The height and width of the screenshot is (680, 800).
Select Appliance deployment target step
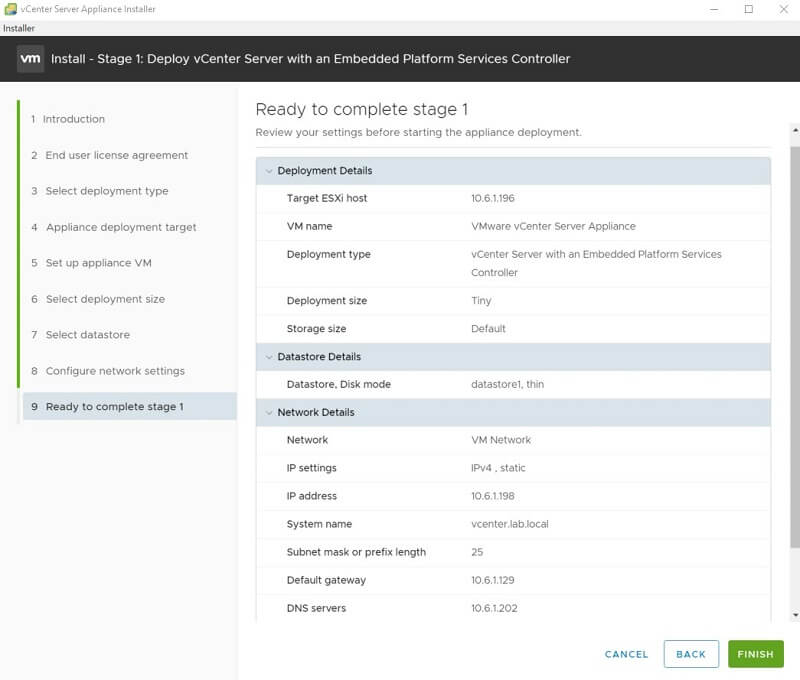point(120,227)
